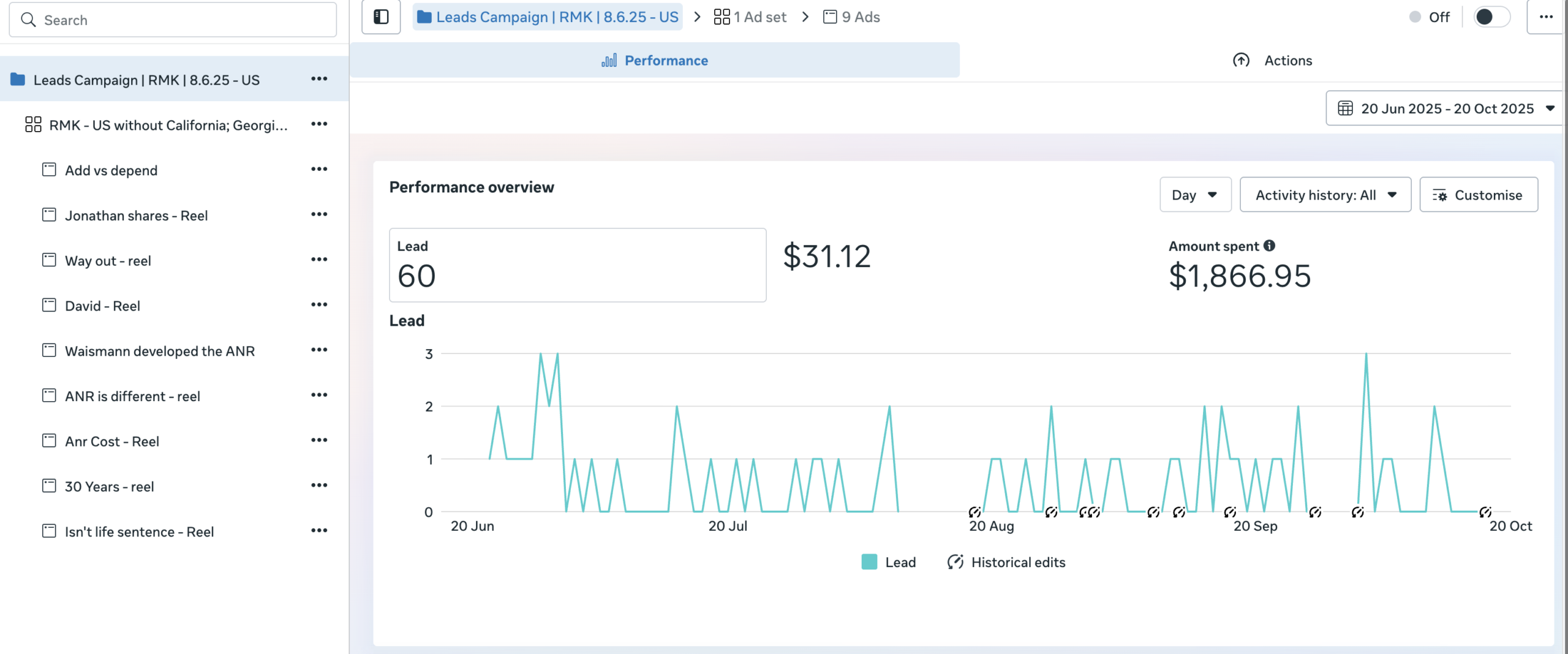Open Activity history: All dropdown

pyautogui.click(x=1325, y=195)
